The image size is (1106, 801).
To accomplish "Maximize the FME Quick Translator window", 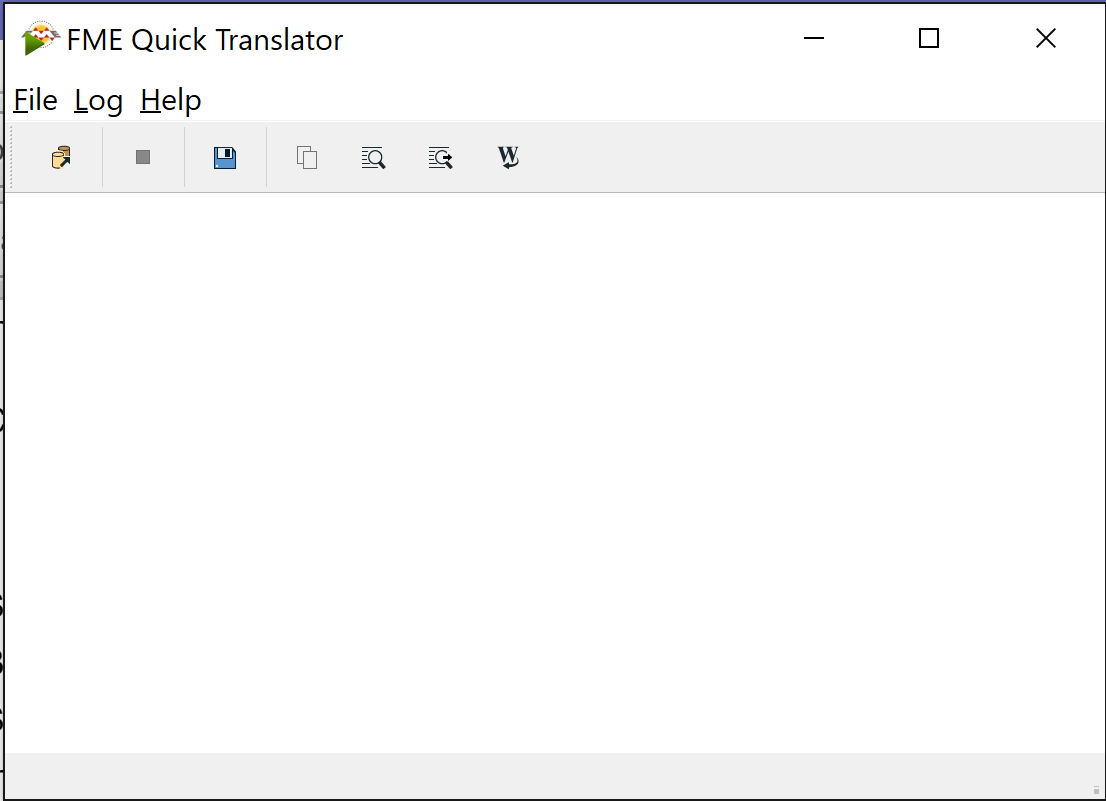I will coord(929,39).
